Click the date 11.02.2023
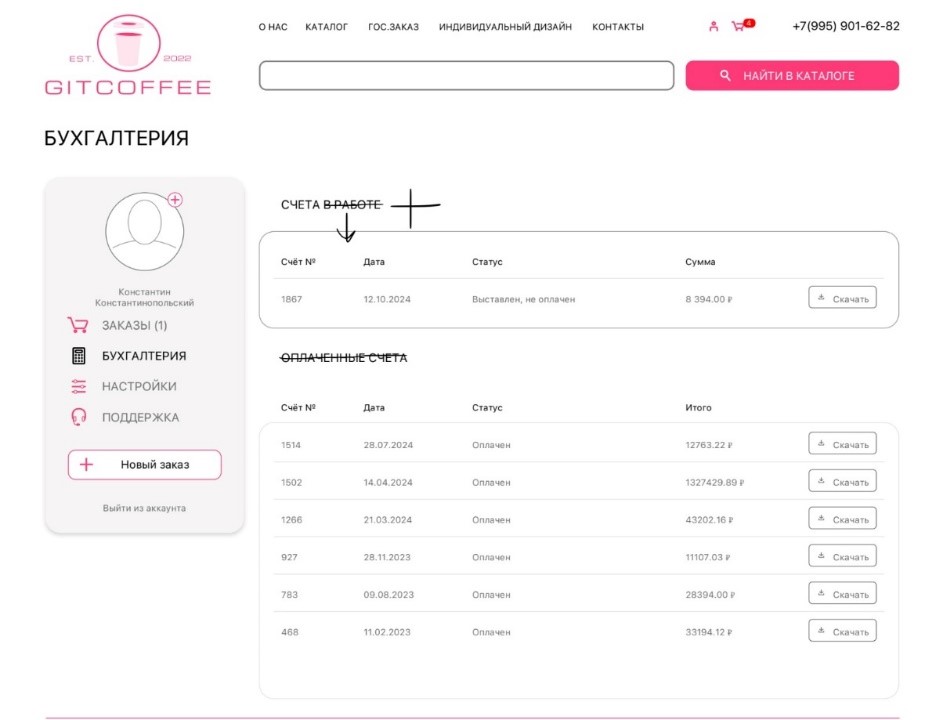Screen dimensions: 925x720 tap(387, 632)
